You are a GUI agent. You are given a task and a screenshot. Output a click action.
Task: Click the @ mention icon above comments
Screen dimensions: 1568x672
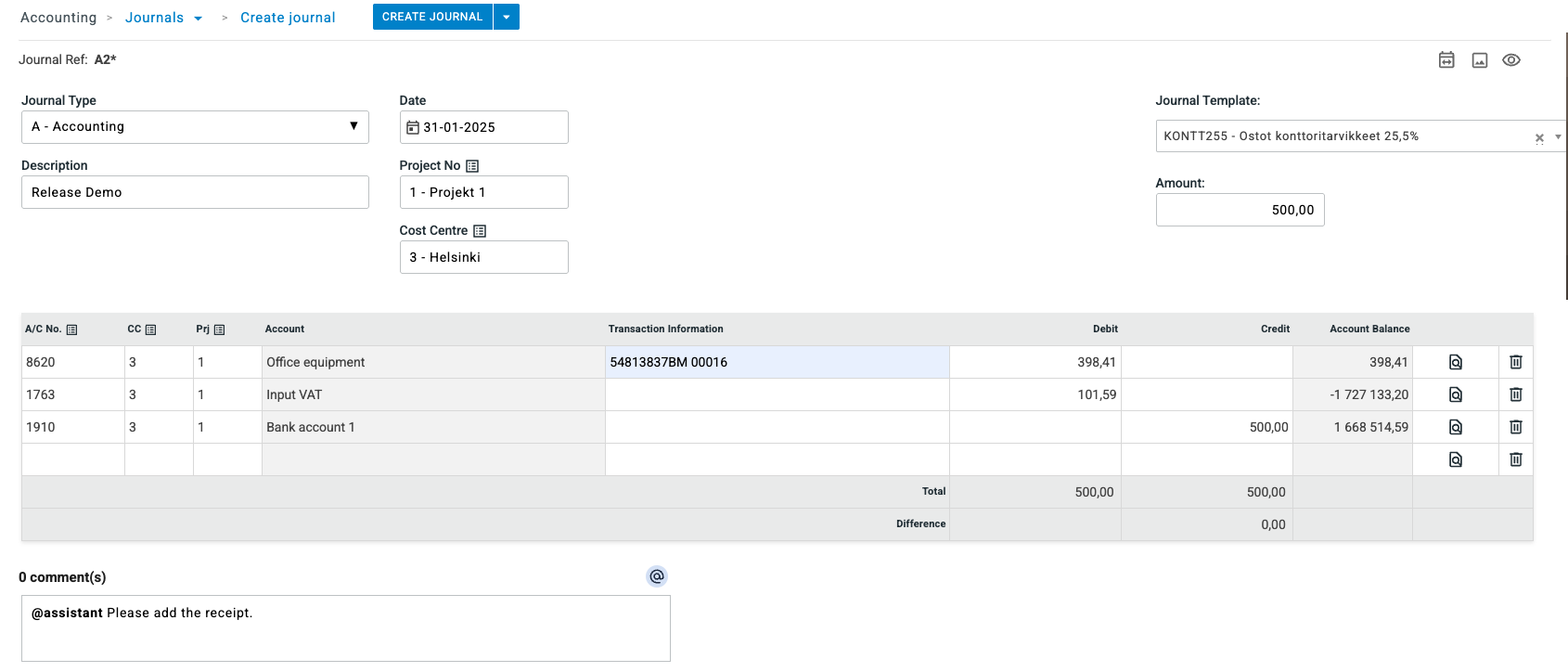[656, 576]
